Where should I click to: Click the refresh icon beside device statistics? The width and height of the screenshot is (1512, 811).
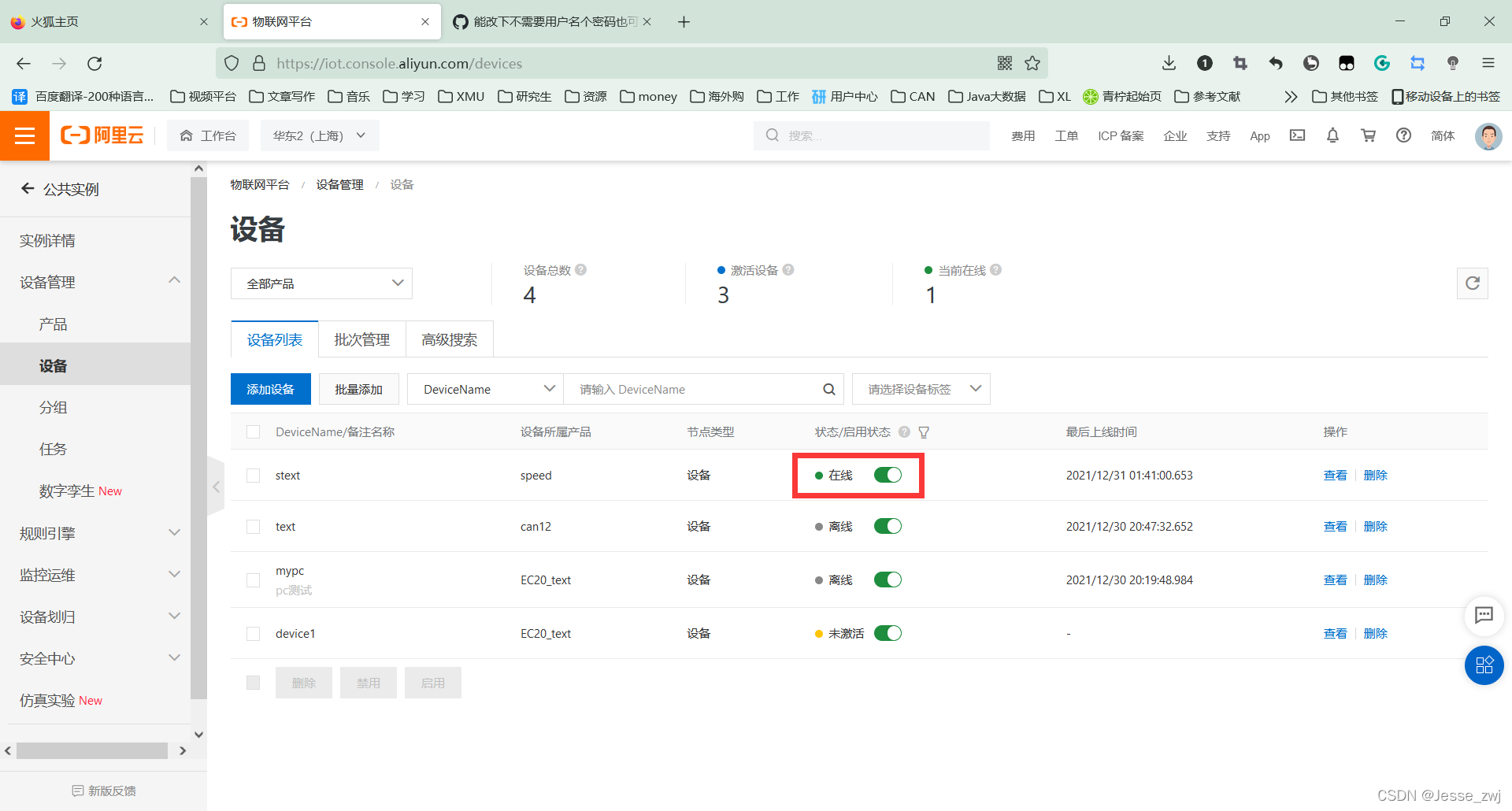point(1472,283)
